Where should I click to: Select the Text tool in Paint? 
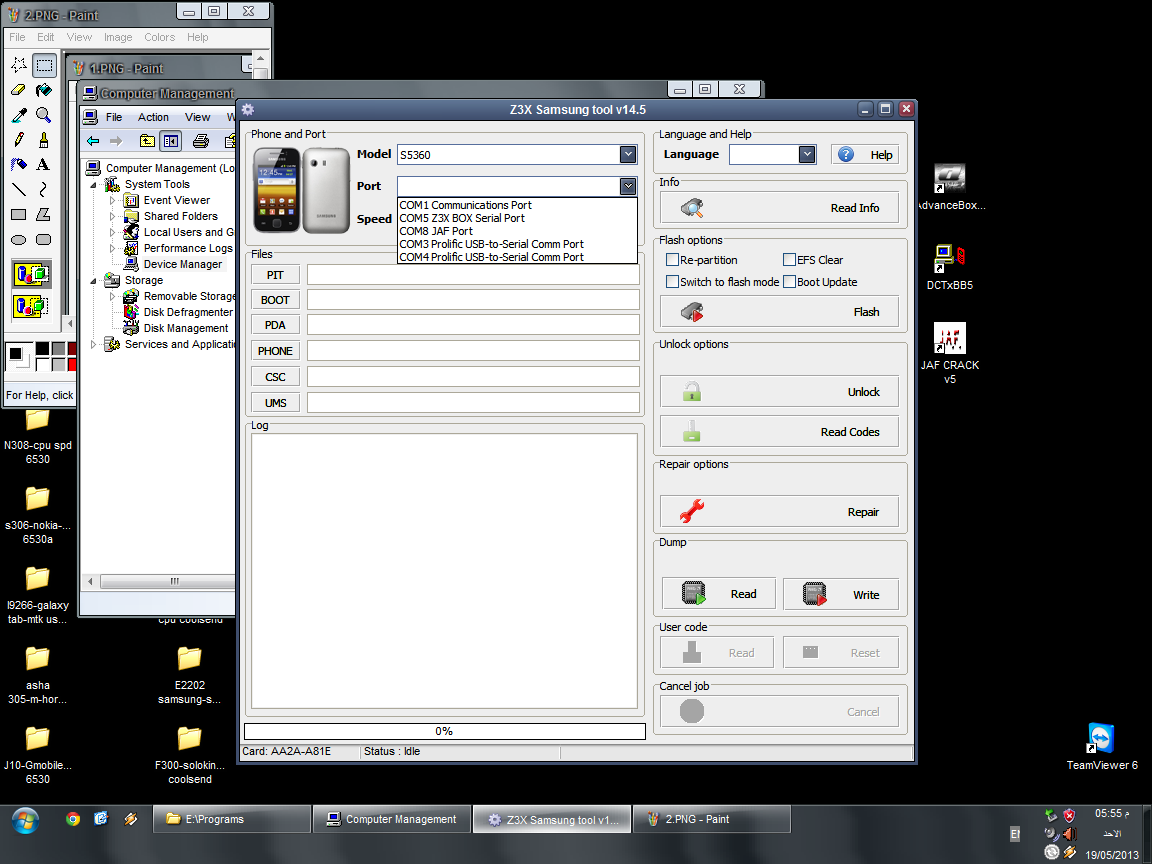(x=44, y=165)
